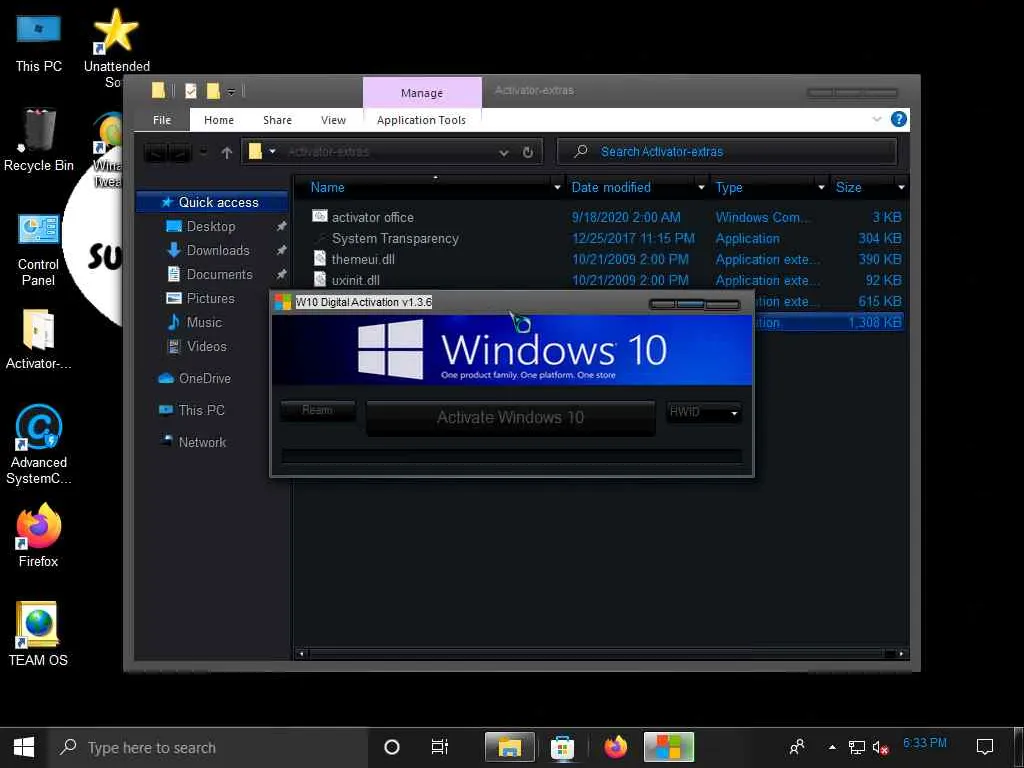
Task: Select the Manage contextual tab
Action: (422, 93)
